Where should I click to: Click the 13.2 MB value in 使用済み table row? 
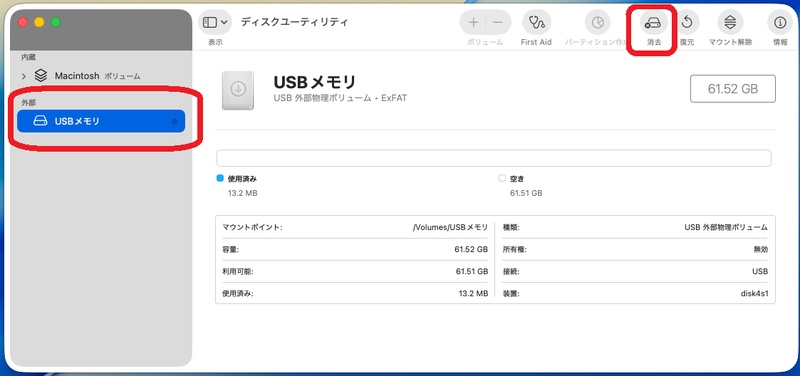473,294
